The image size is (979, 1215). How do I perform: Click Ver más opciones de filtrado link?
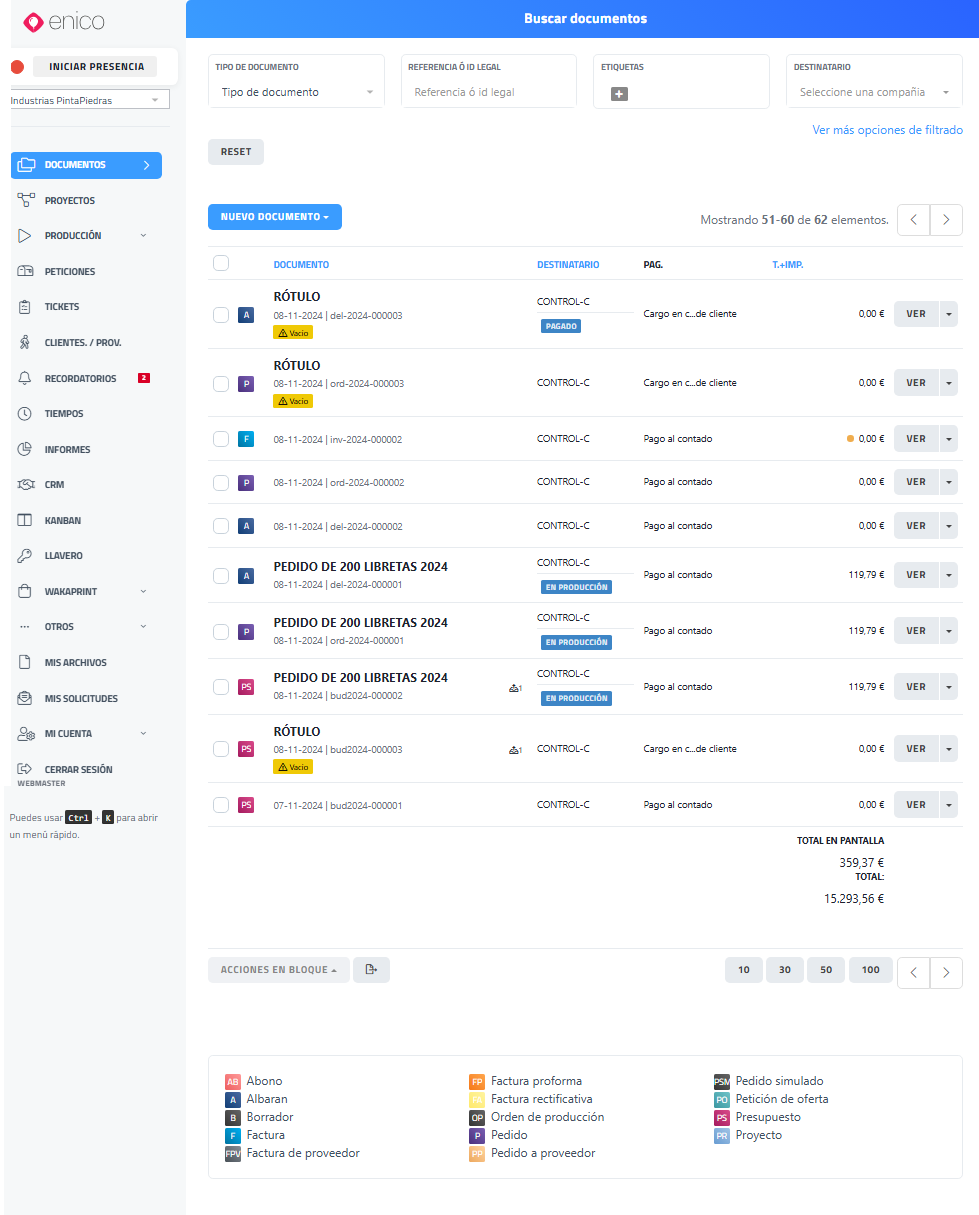point(887,130)
